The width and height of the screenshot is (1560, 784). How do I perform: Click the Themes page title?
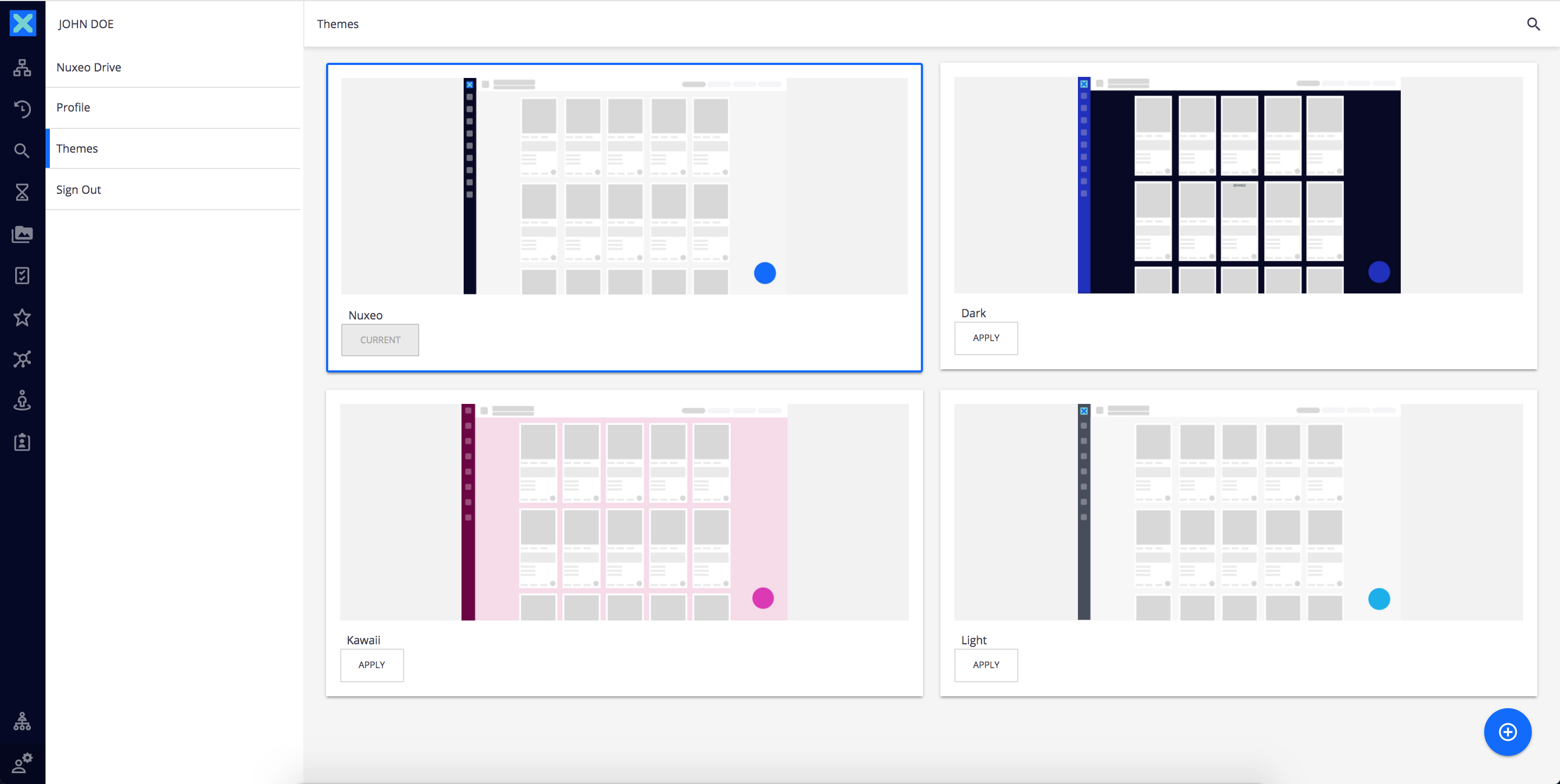[x=338, y=24]
